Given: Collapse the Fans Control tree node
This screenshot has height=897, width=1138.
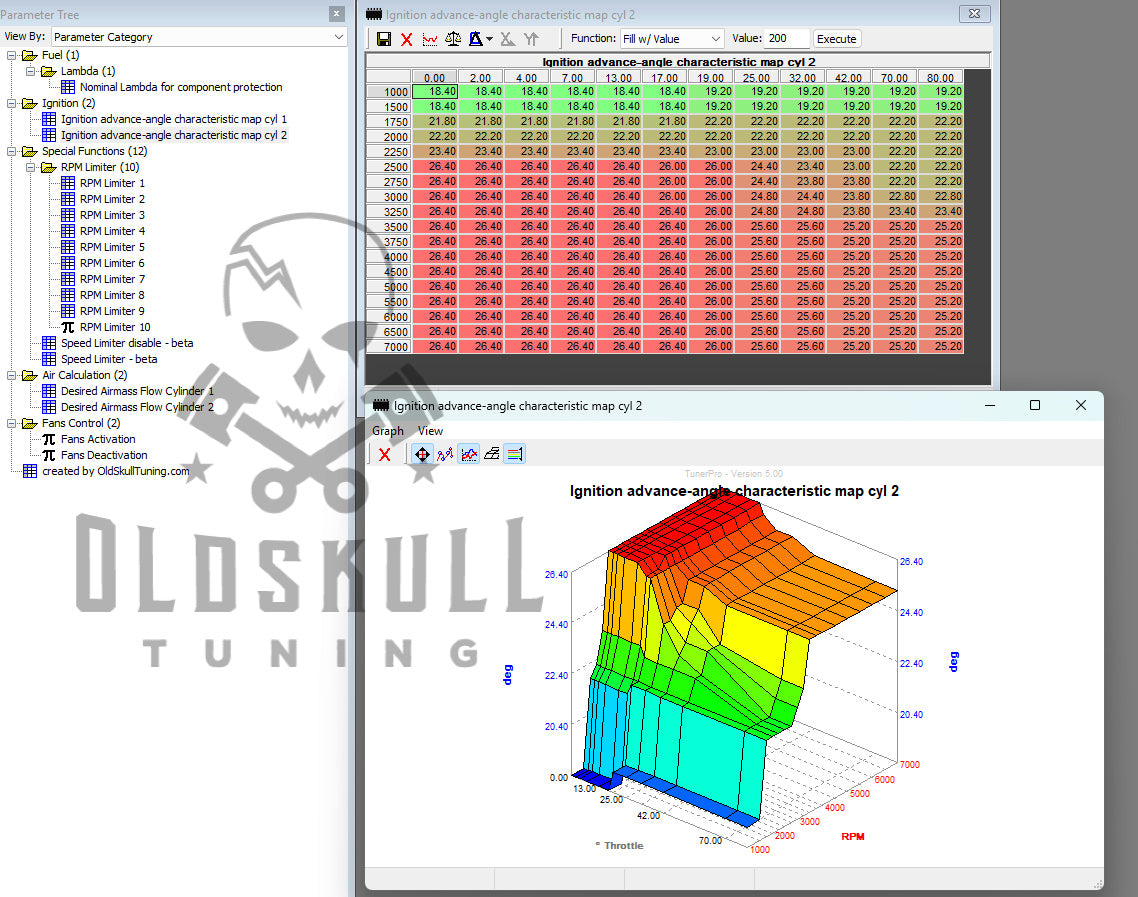Looking at the screenshot, I should [x=12, y=423].
